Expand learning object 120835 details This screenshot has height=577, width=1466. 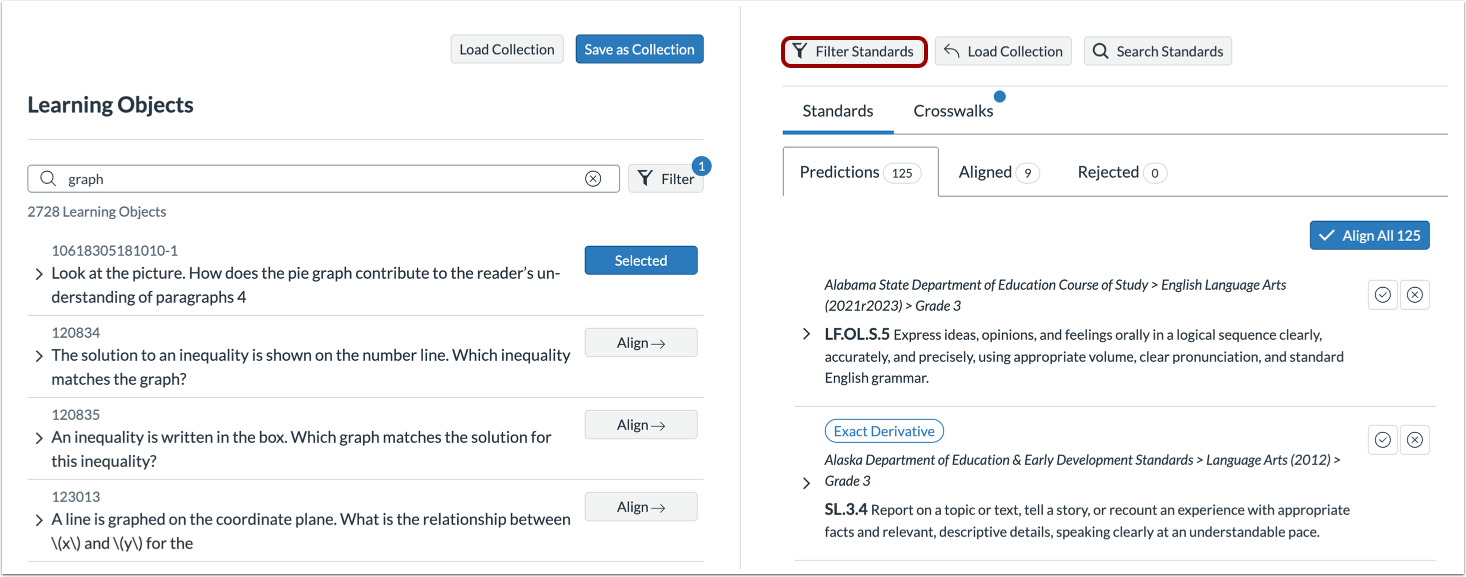tap(40, 438)
